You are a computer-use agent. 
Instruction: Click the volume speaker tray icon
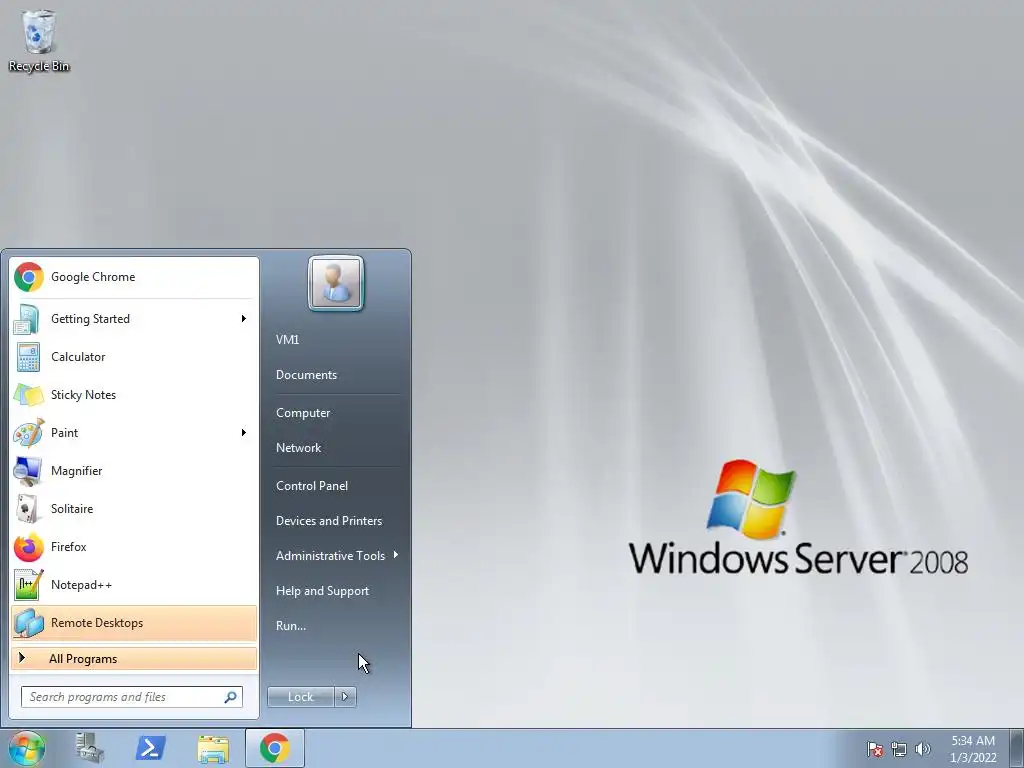click(923, 750)
